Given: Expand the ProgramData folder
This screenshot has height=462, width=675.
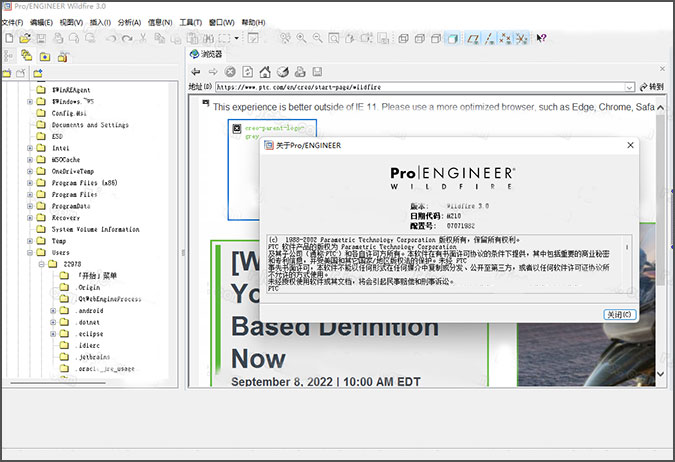Looking at the screenshot, I should tap(30, 206).
